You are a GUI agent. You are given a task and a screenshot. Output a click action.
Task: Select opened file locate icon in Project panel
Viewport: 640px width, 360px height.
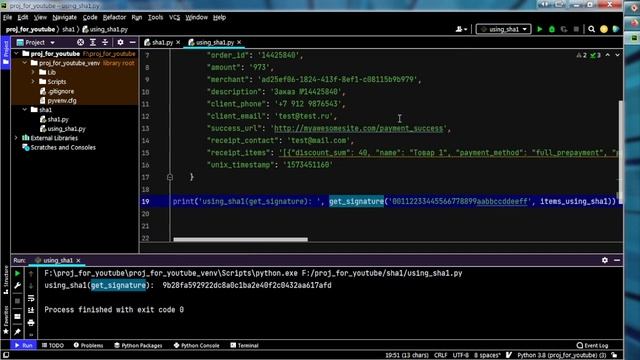coord(80,42)
